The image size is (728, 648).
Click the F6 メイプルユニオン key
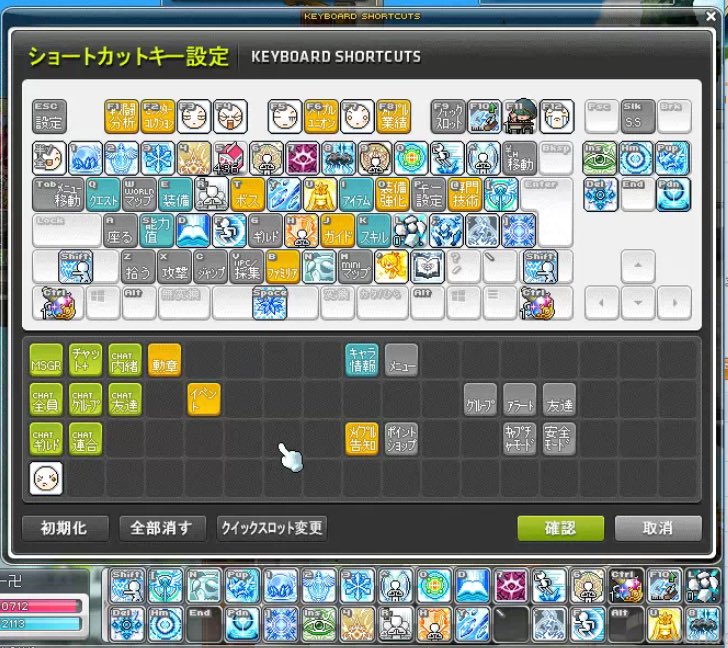(x=321, y=117)
